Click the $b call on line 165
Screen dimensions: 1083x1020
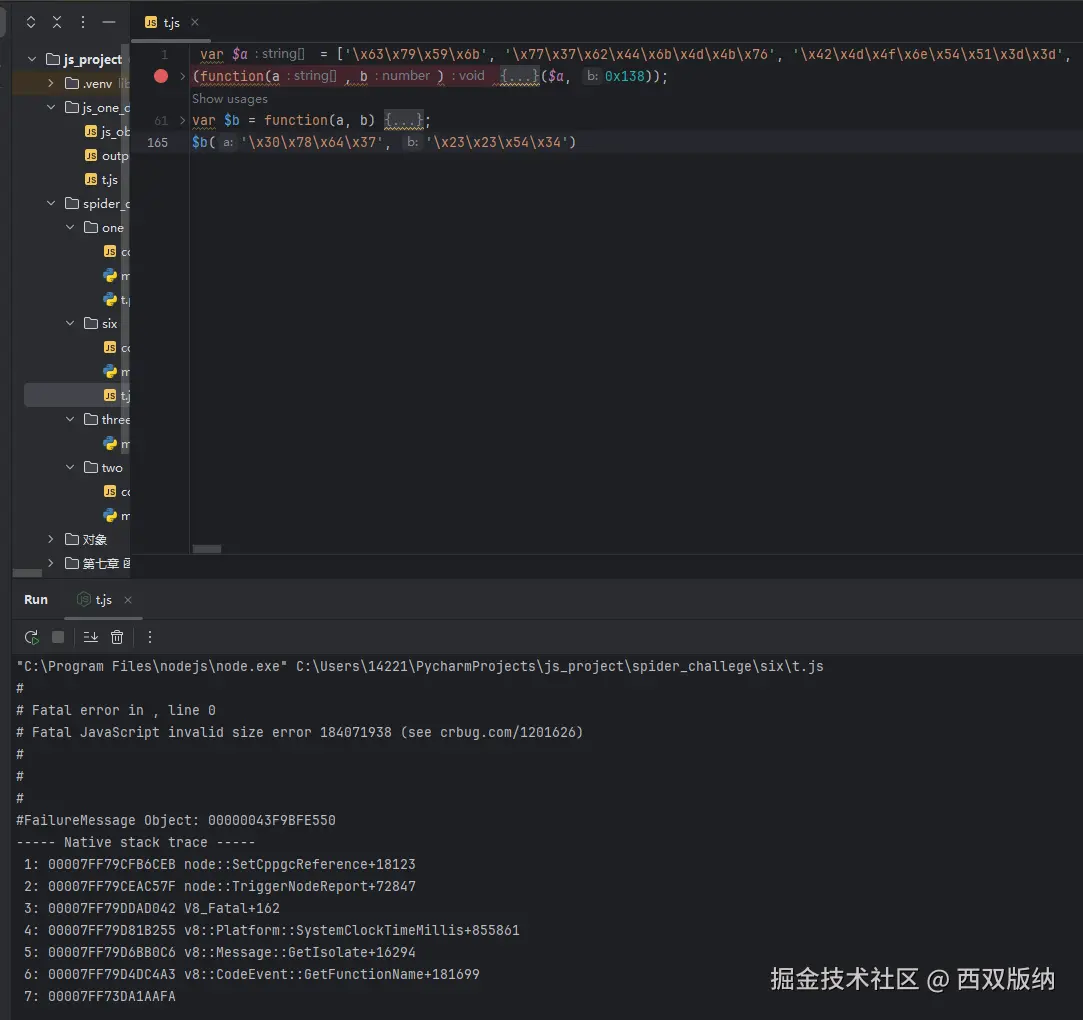click(x=200, y=142)
